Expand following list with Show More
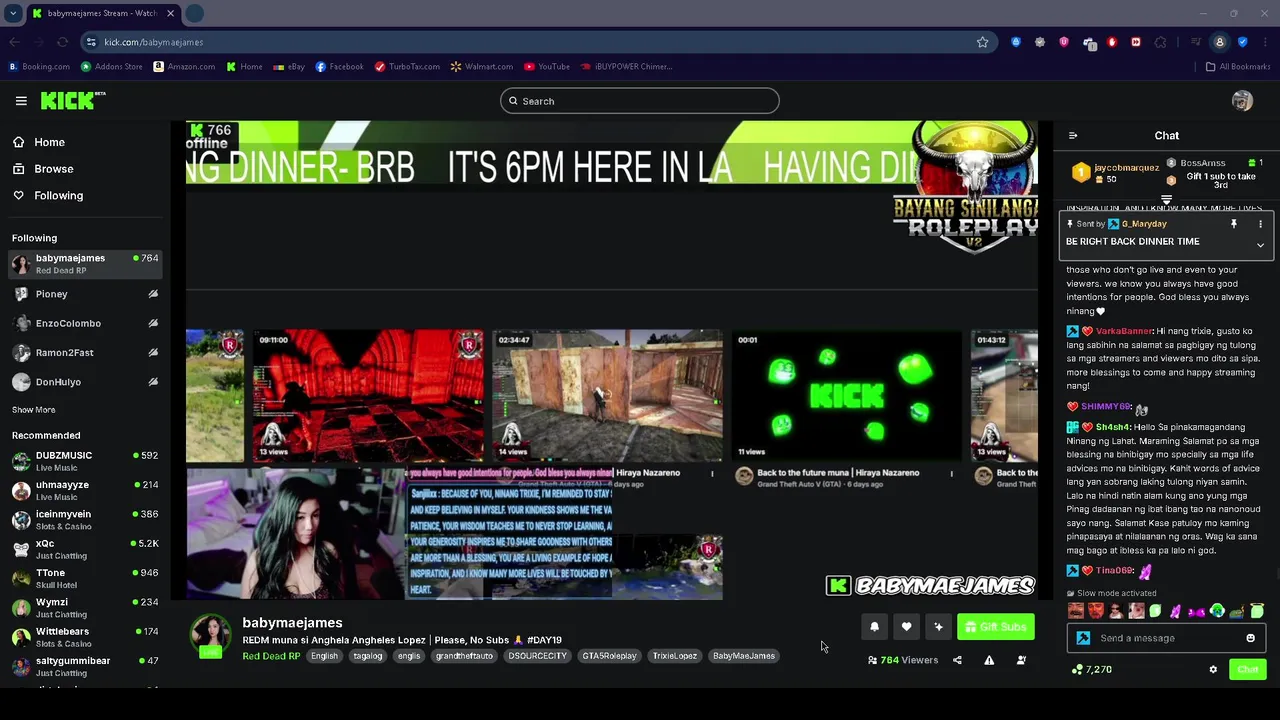The width and height of the screenshot is (1280, 720). coord(34,410)
